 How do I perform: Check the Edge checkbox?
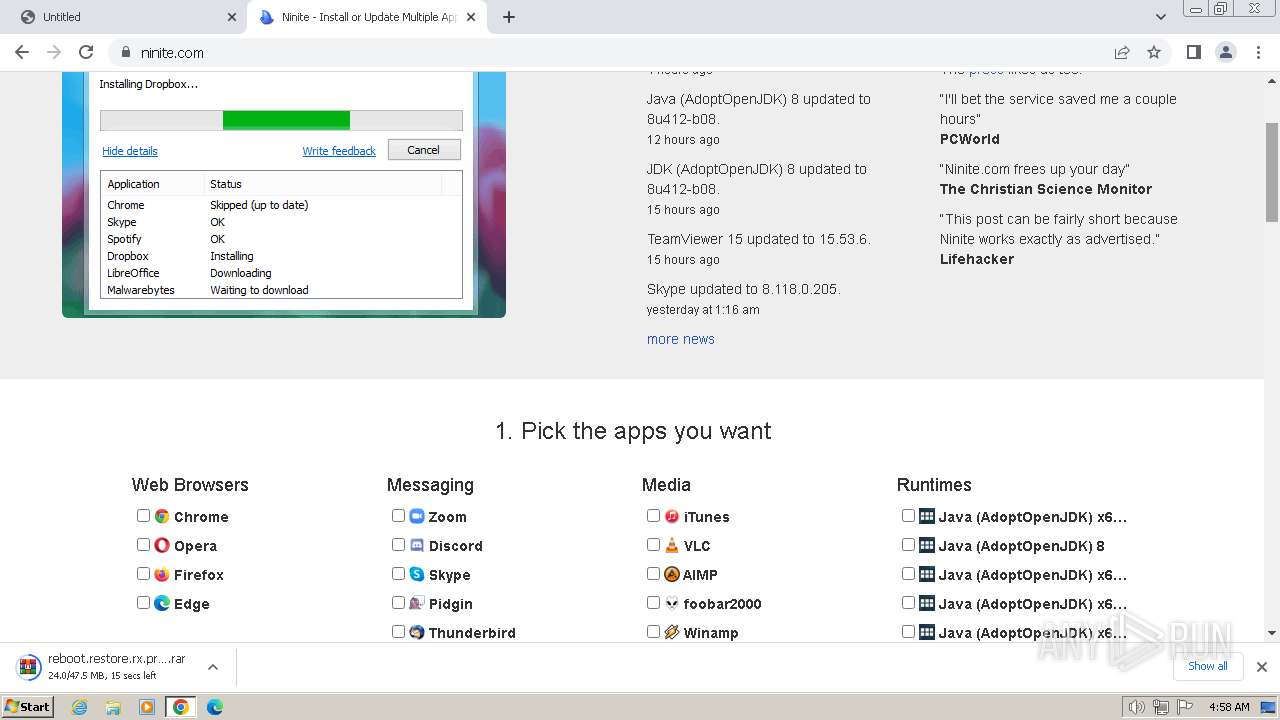click(144, 603)
